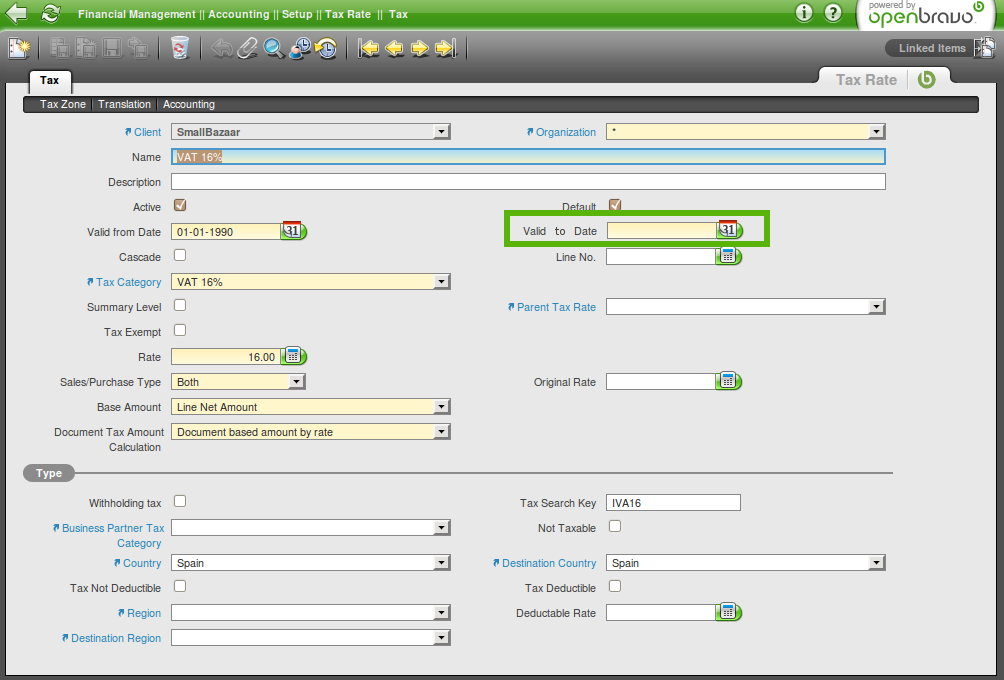Open the Accounting sub-tab
This screenshot has width=1004, height=680.
[189, 104]
